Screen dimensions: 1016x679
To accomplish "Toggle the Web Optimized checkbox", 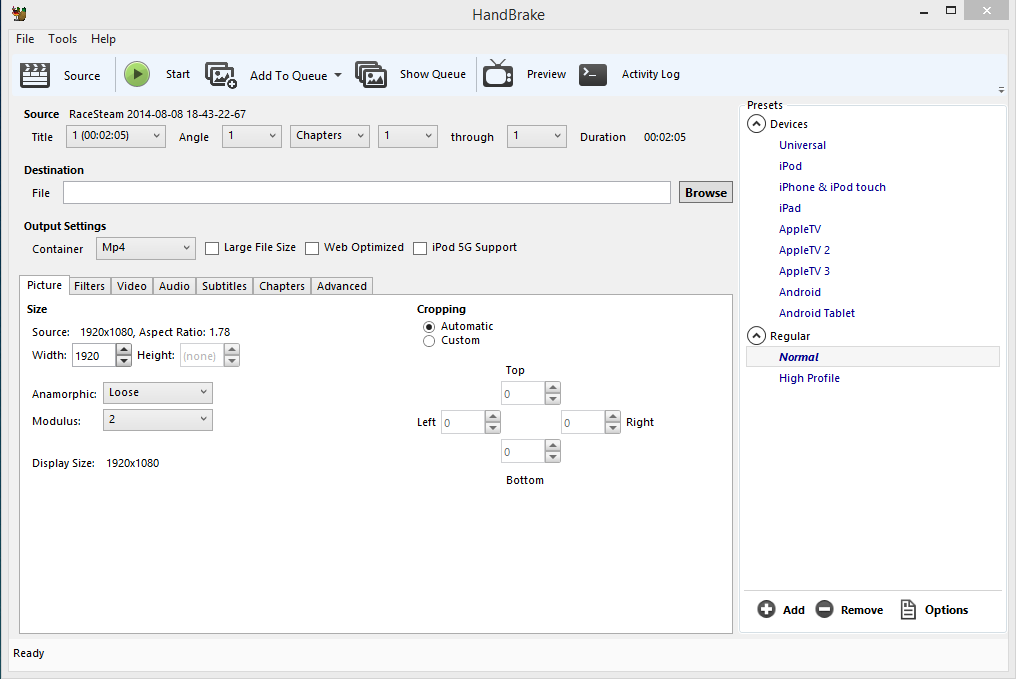I will point(312,248).
